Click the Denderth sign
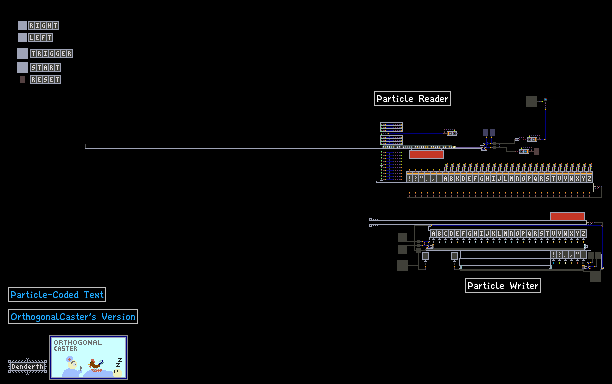The height and width of the screenshot is (384, 612). point(27,366)
